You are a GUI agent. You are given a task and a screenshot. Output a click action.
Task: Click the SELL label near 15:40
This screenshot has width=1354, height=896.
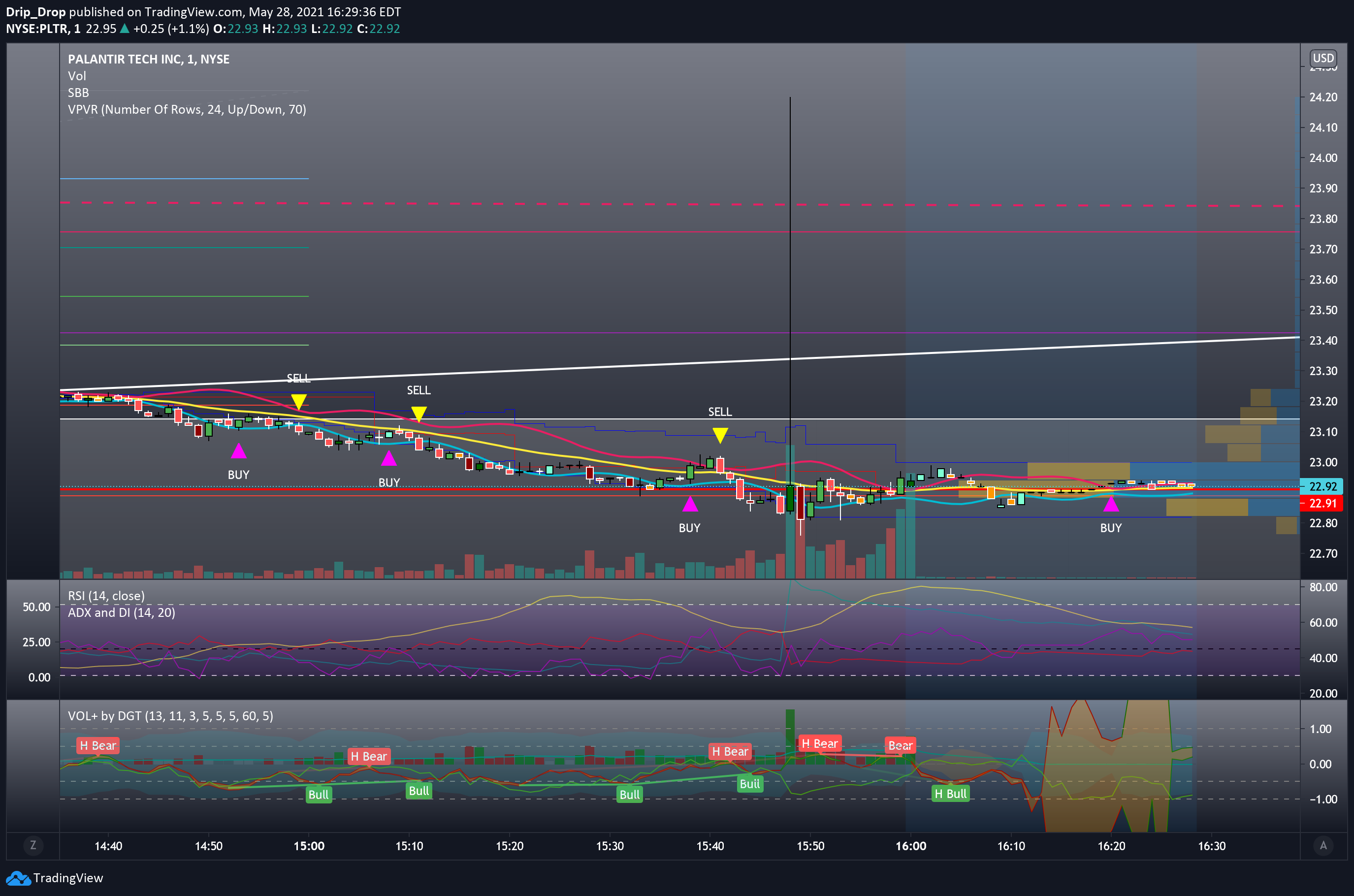tap(720, 412)
